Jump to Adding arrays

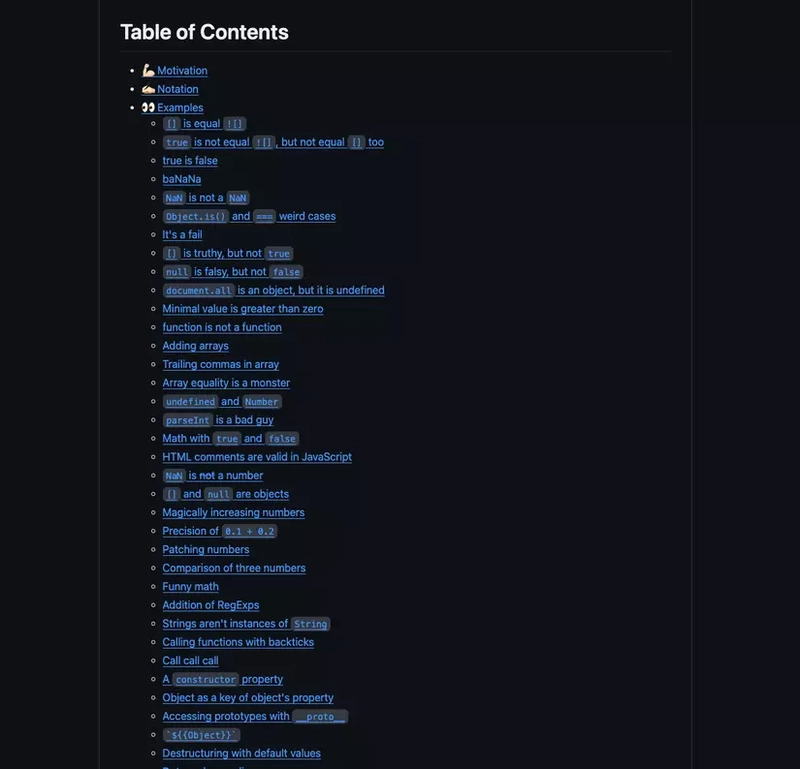pyautogui.click(x=195, y=345)
